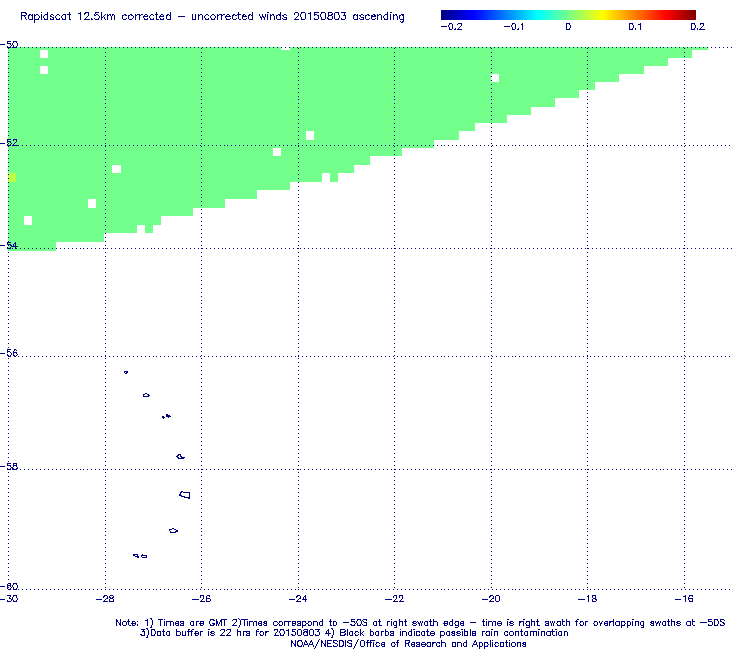This screenshot has width=740, height=650.
Task: Select latitude axis label '-50'
Action: click(x=9, y=45)
